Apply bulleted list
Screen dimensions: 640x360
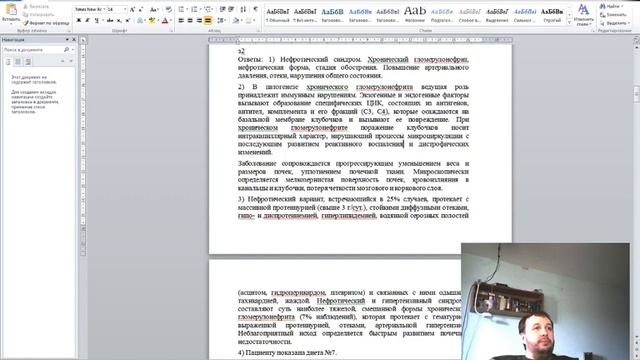tap(182, 9)
